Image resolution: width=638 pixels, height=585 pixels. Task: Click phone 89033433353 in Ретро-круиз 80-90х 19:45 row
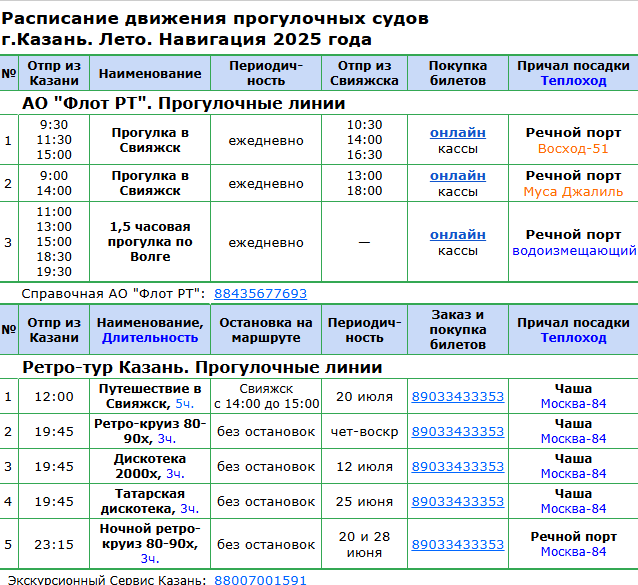[458, 432]
